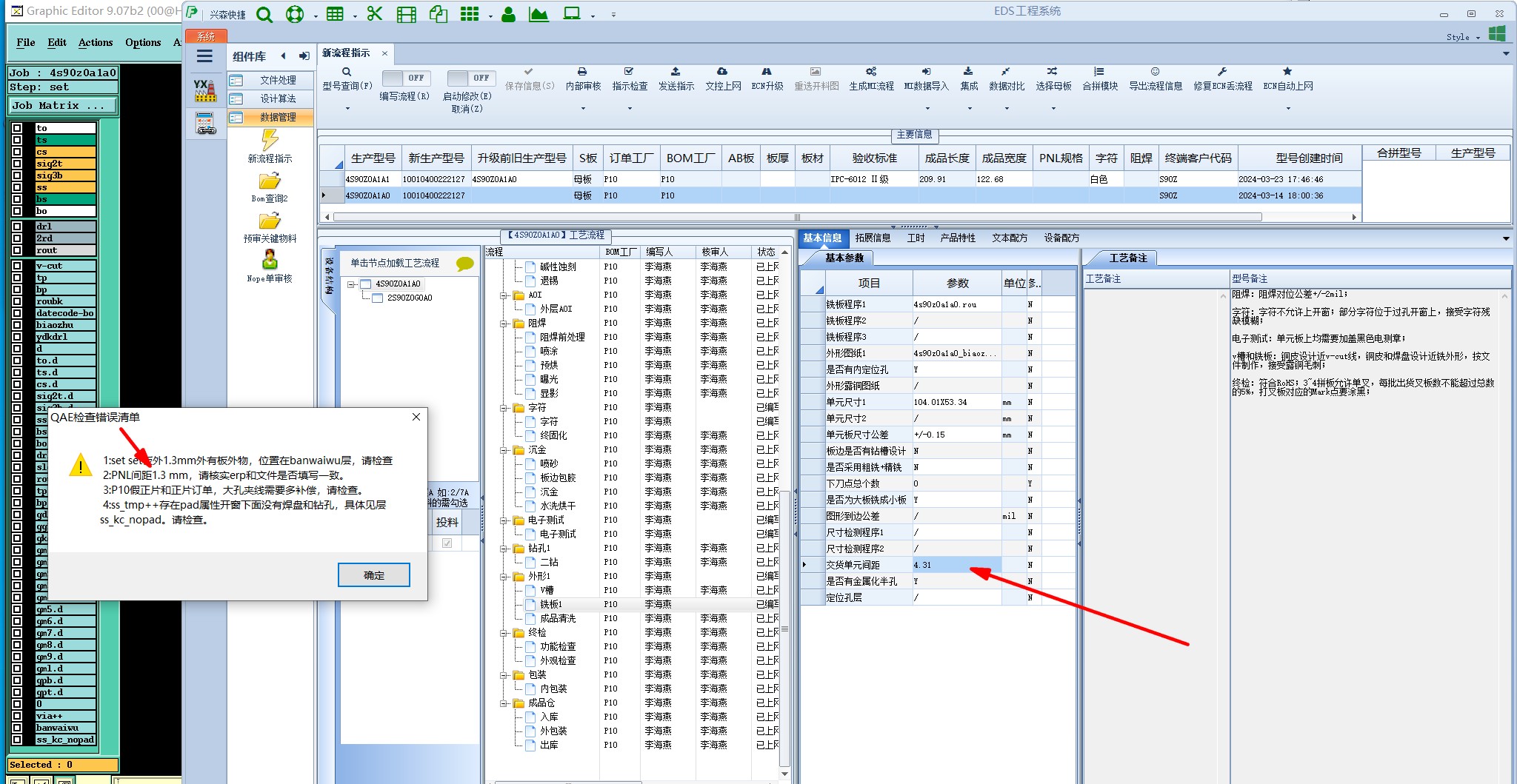Click ECN自动上网 star toolbar item

1287,79
